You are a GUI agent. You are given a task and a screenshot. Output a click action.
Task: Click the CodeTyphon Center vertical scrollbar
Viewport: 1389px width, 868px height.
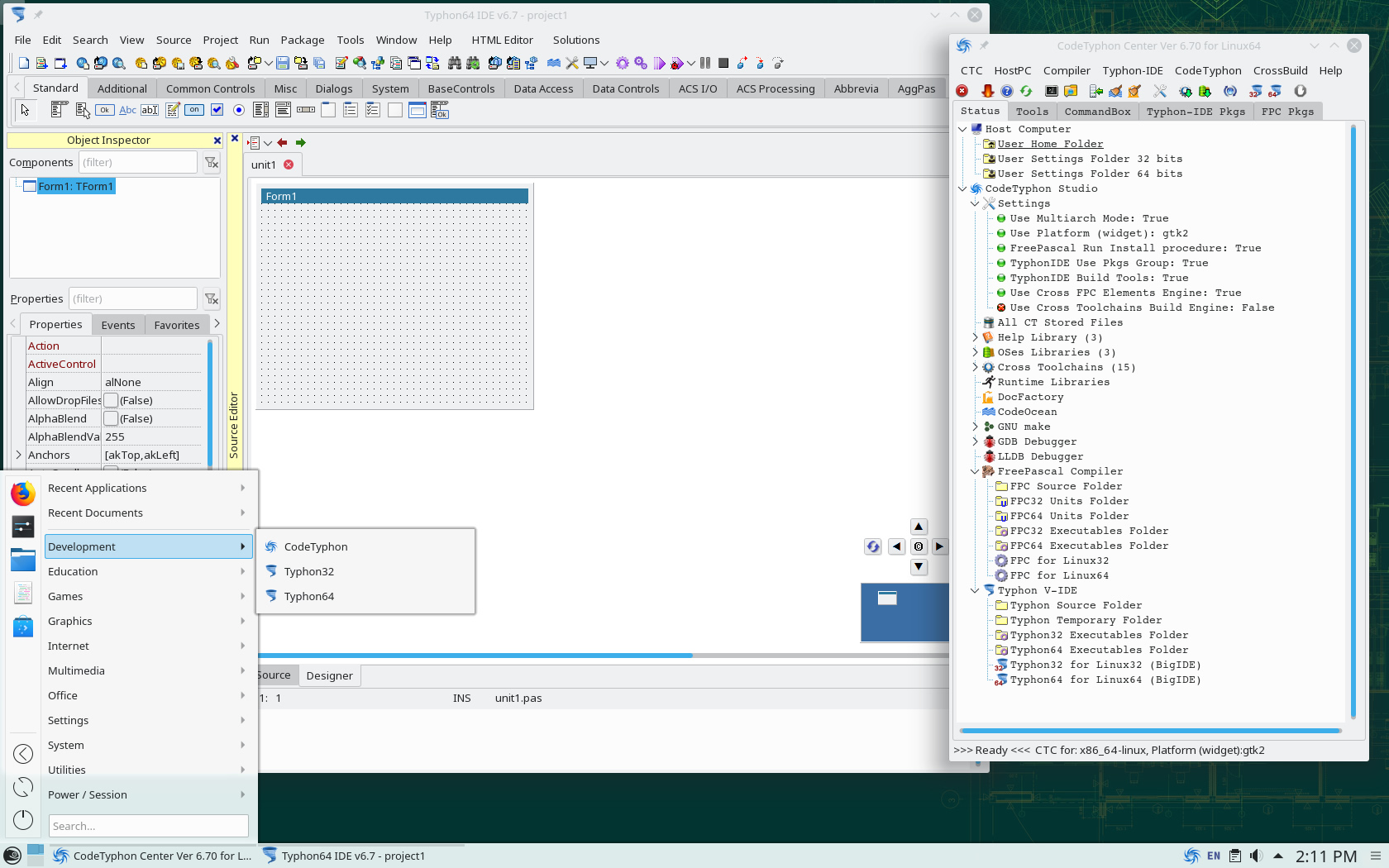[x=1353, y=422]
